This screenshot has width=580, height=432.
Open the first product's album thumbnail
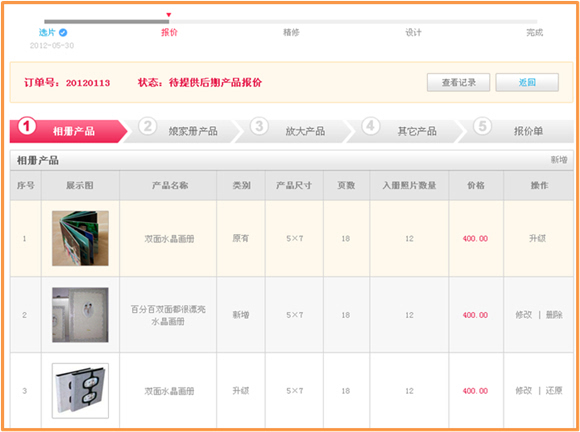point(80,238)
